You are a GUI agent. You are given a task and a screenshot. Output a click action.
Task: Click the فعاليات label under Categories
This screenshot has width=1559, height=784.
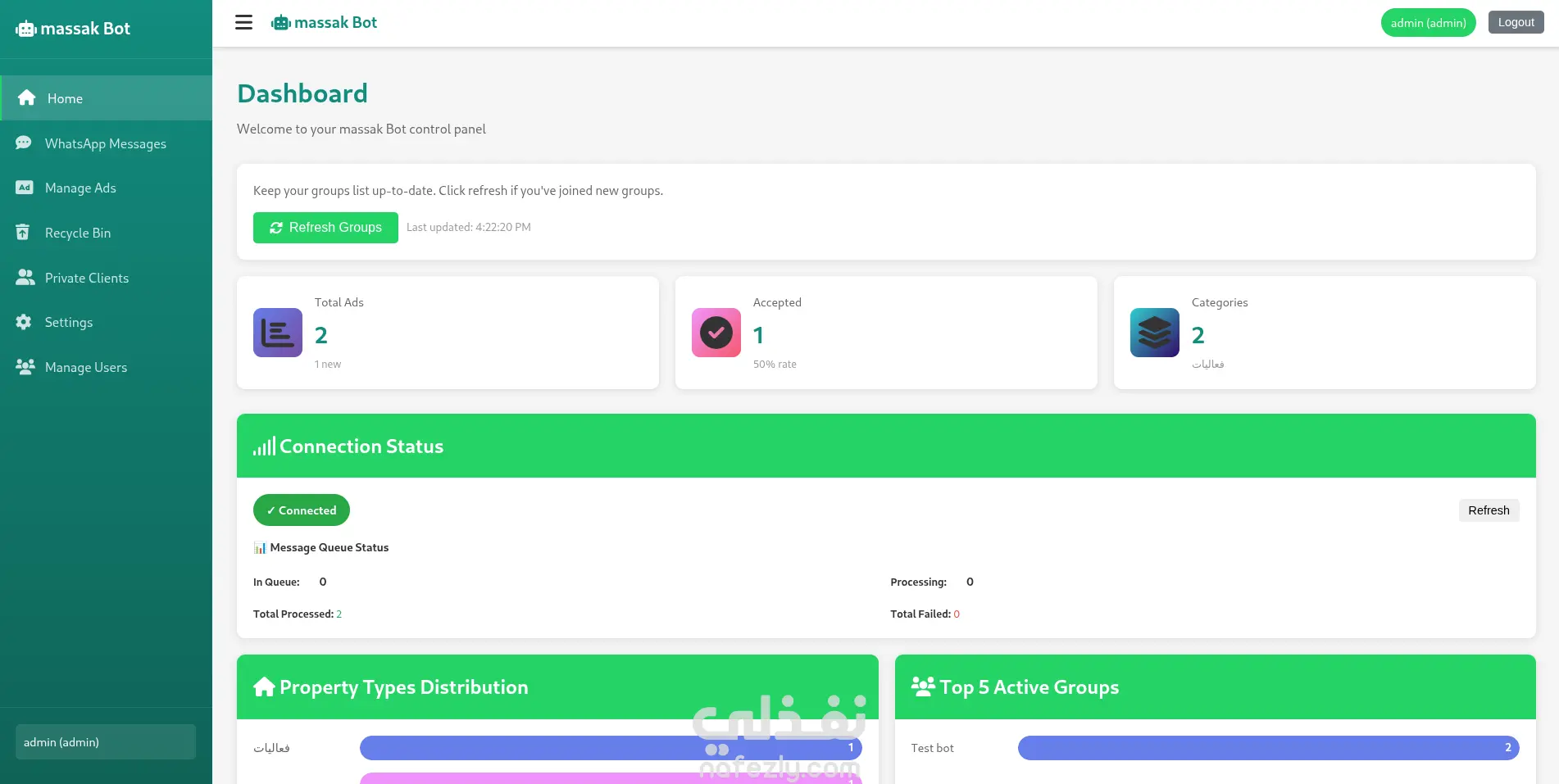[x=1208, y=365]
